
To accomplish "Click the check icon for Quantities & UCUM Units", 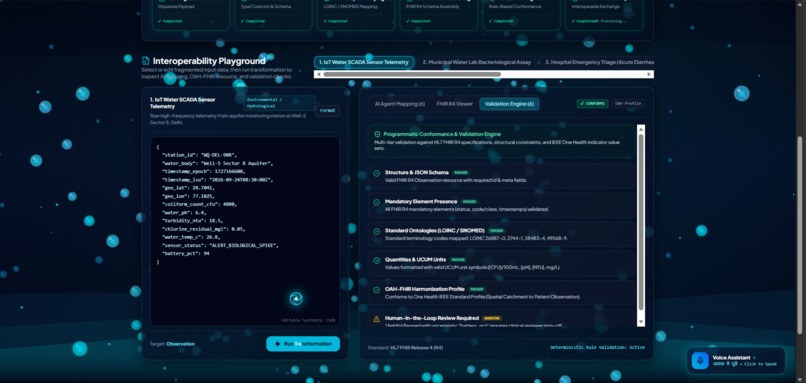I will pos(377,261).
